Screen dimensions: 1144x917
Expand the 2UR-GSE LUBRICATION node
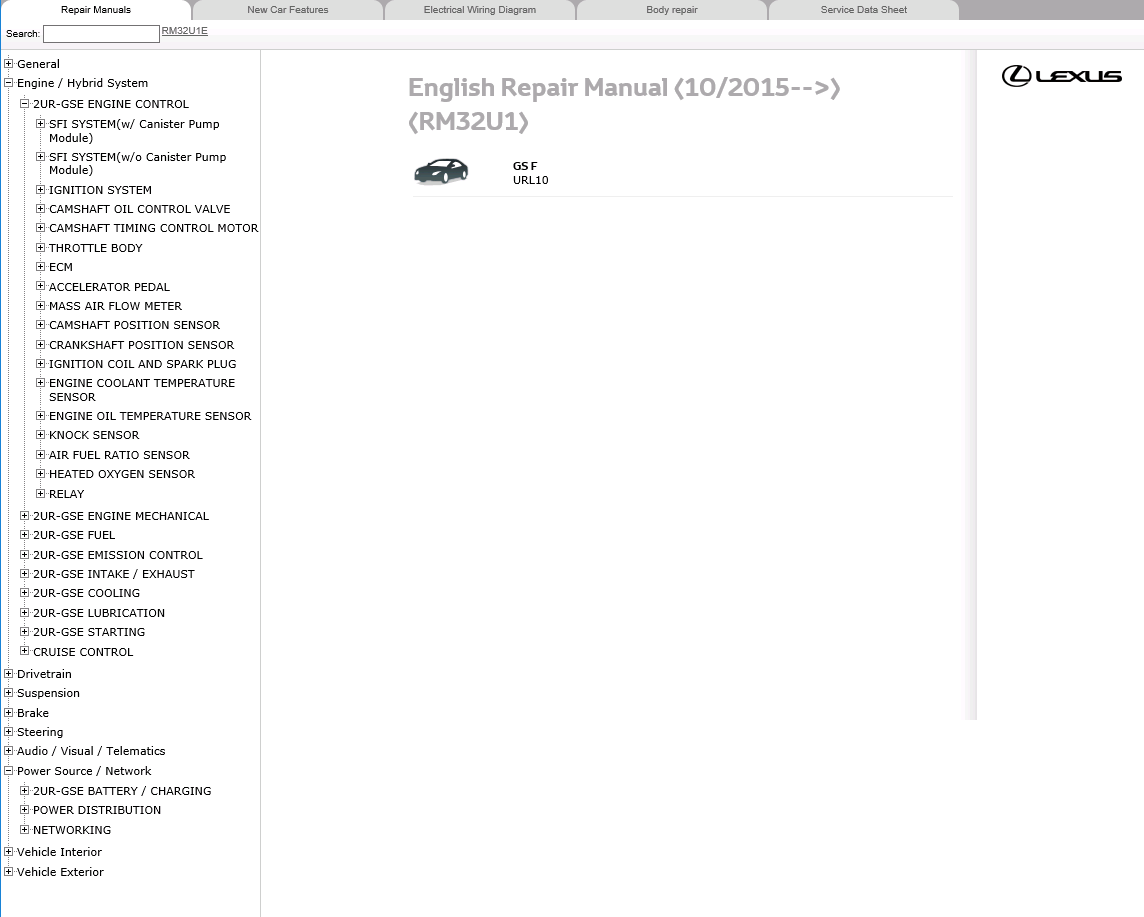(25, 613)
